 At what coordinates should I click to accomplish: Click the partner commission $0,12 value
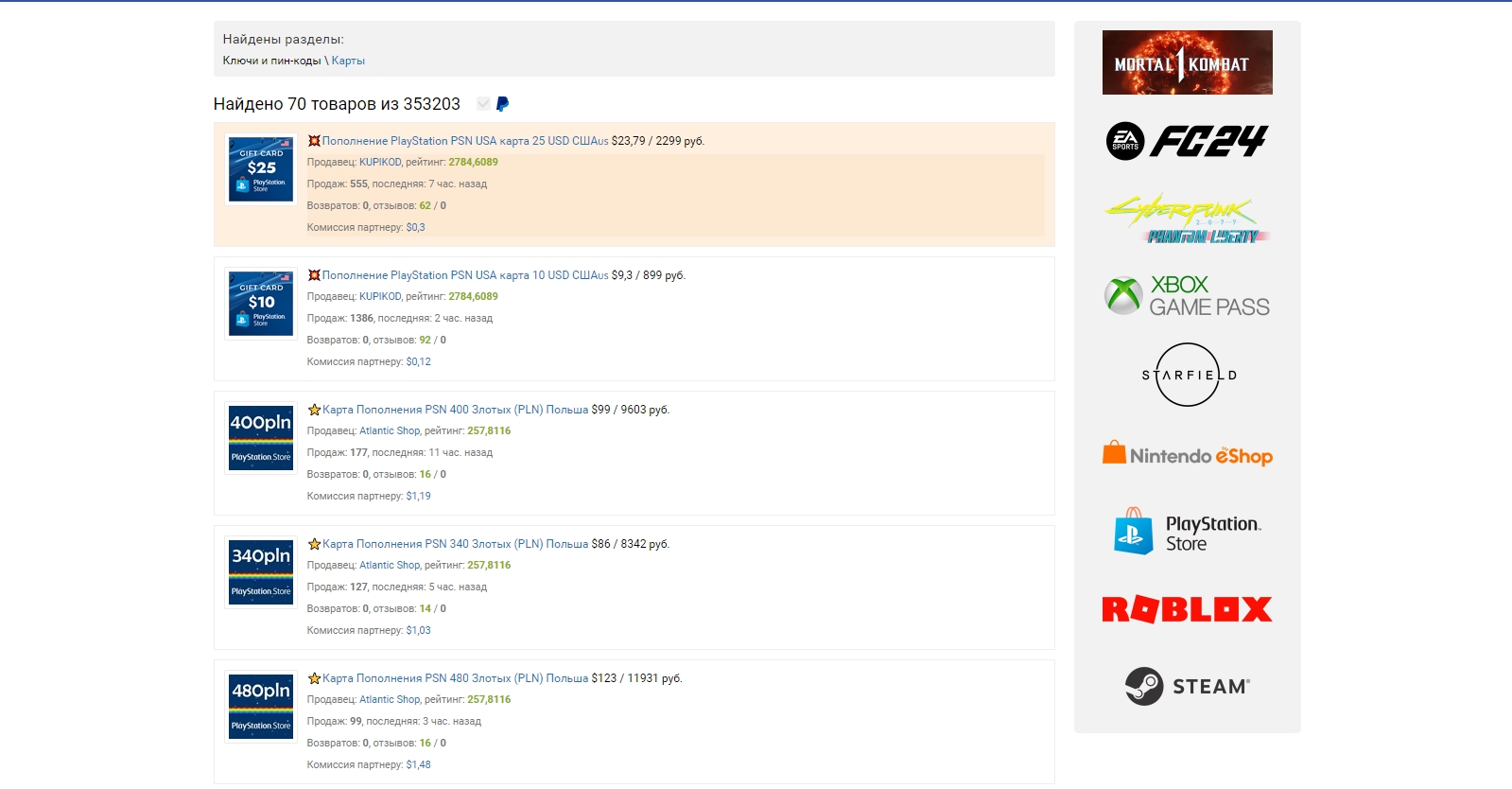pyautogui.click(x=418, y=362)
